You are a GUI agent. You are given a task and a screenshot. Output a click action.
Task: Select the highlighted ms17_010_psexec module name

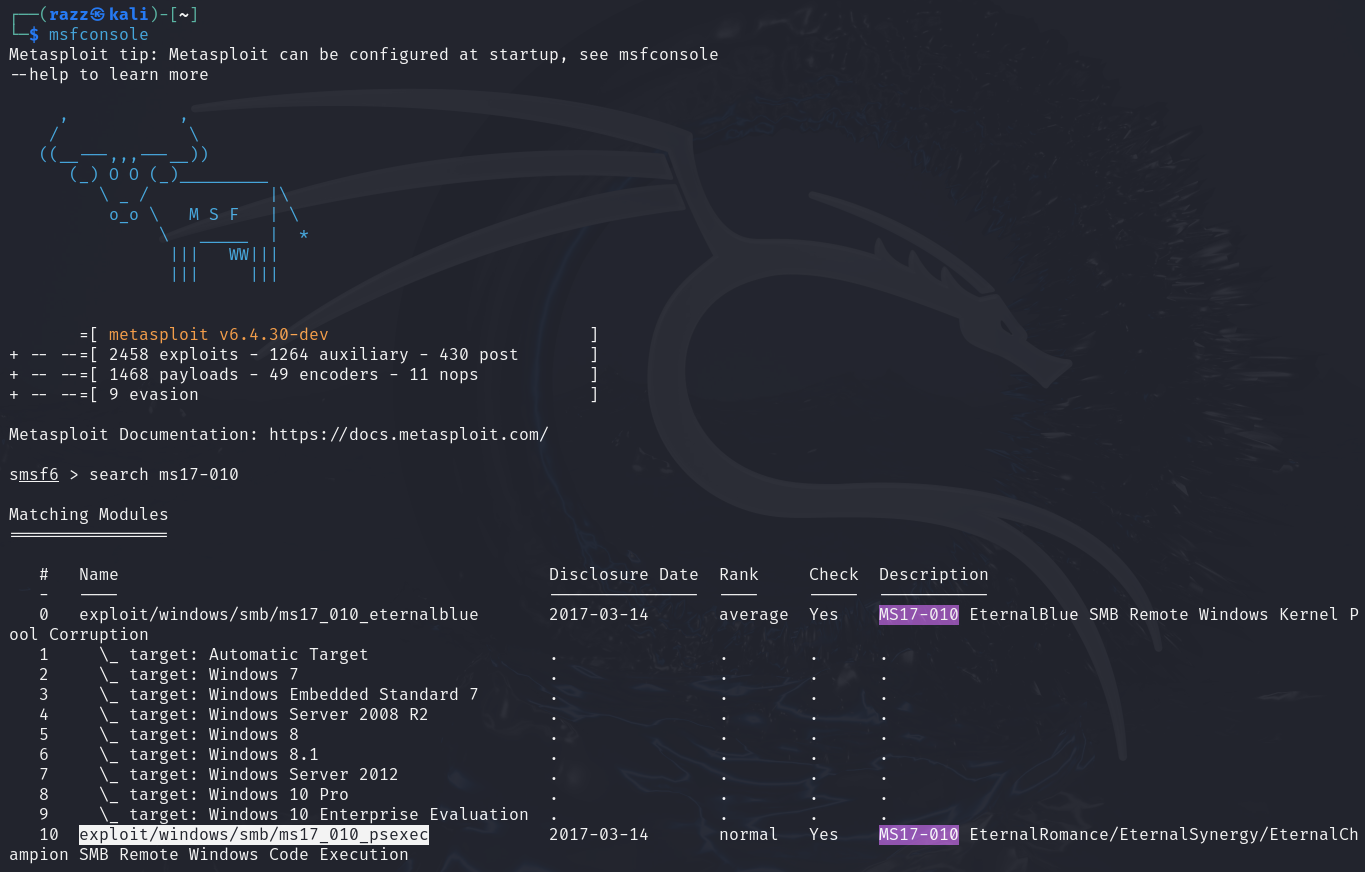coord(253,834)
